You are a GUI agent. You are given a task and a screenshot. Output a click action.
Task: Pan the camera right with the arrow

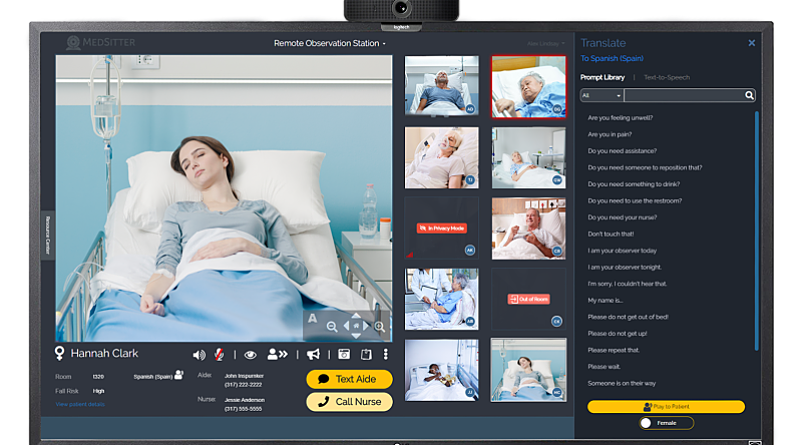(x=366, y=326)
